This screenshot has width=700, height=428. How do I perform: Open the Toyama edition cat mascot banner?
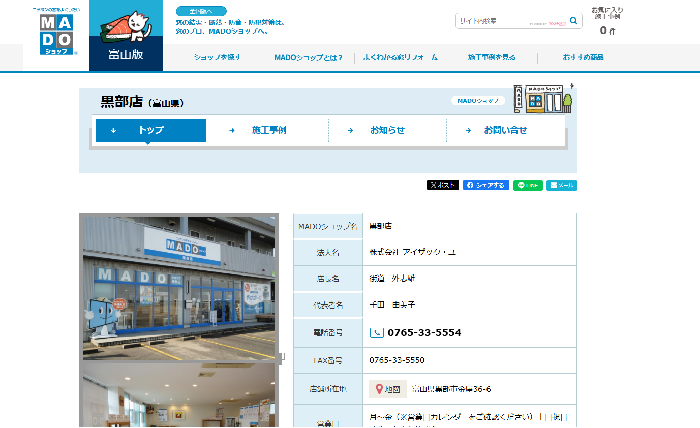point(126,35)
